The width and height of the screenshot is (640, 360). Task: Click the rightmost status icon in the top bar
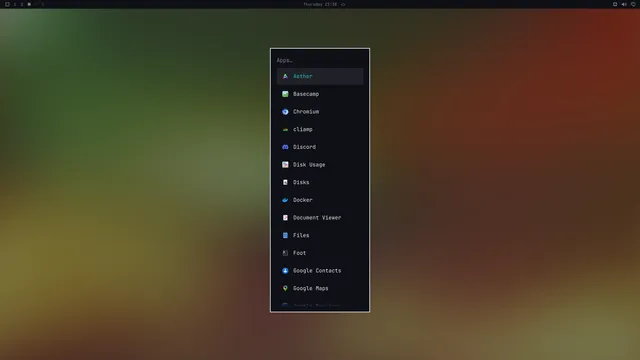coord(633,4)
